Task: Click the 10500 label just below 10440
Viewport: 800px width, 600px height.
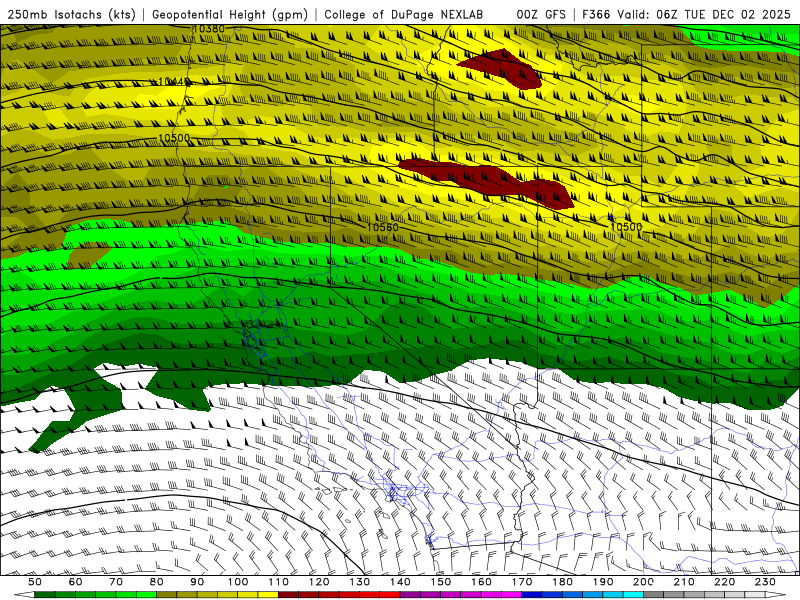Action: tap(174, 138)
